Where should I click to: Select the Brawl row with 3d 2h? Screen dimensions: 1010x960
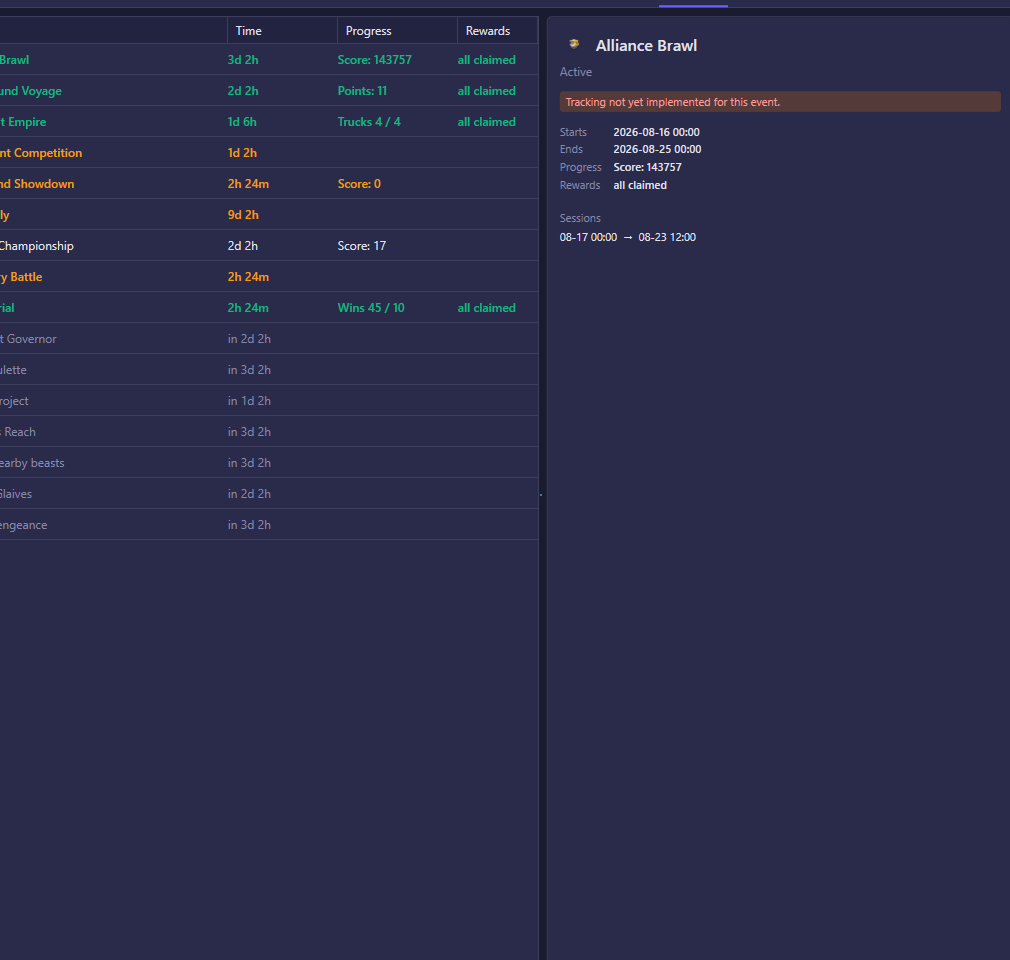click(269, 59)
